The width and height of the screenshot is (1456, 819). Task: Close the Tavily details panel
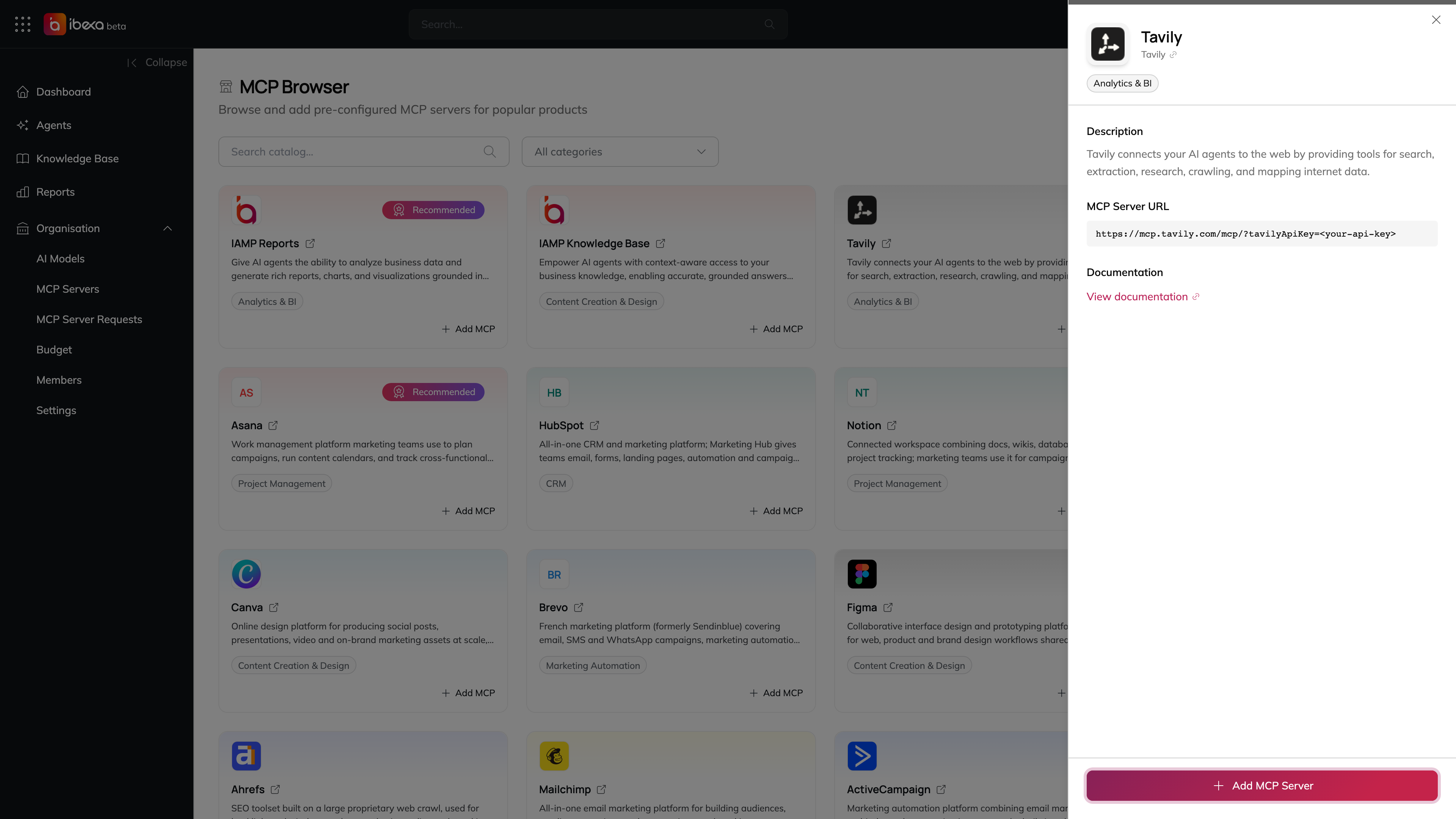[1436, 20]
